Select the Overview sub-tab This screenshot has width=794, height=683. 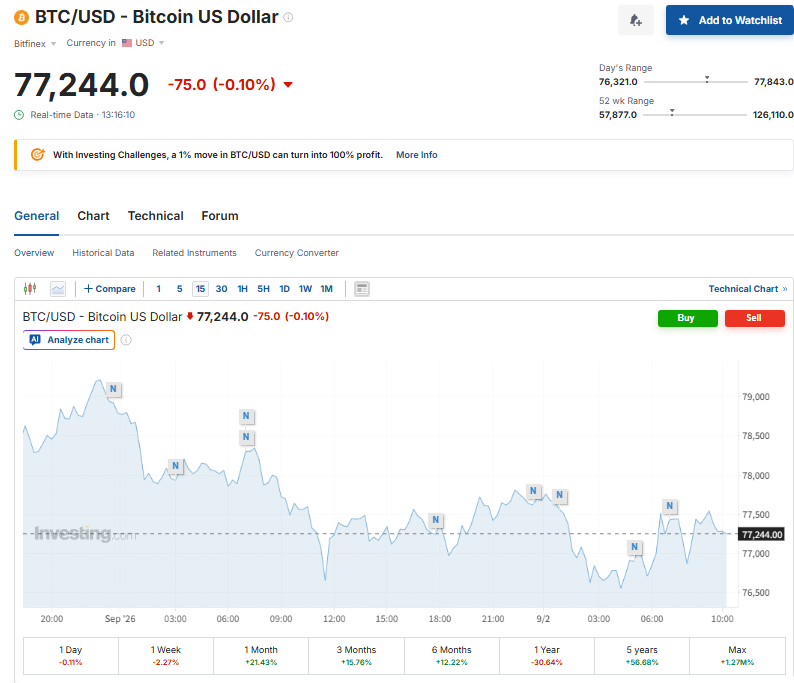tap(34, 253)
